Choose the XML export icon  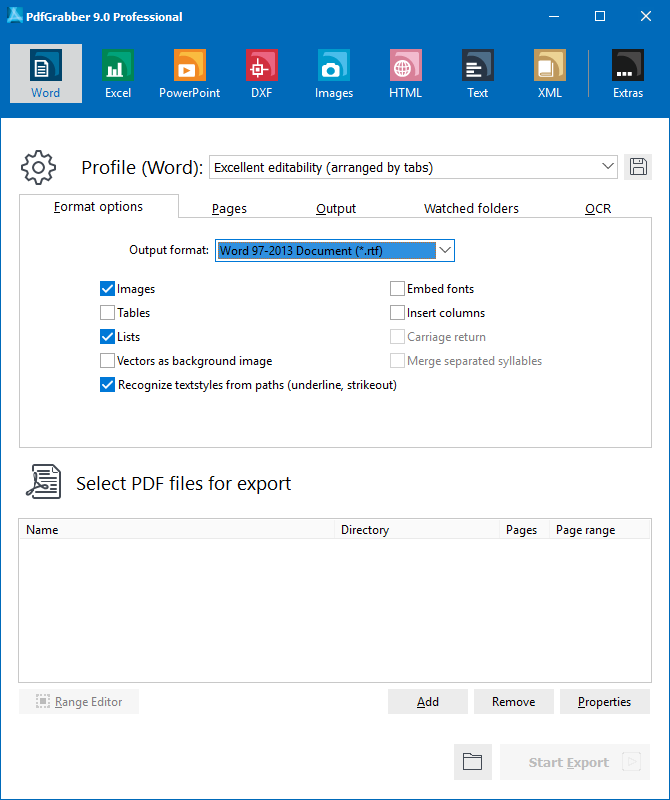tap(550, 73)
